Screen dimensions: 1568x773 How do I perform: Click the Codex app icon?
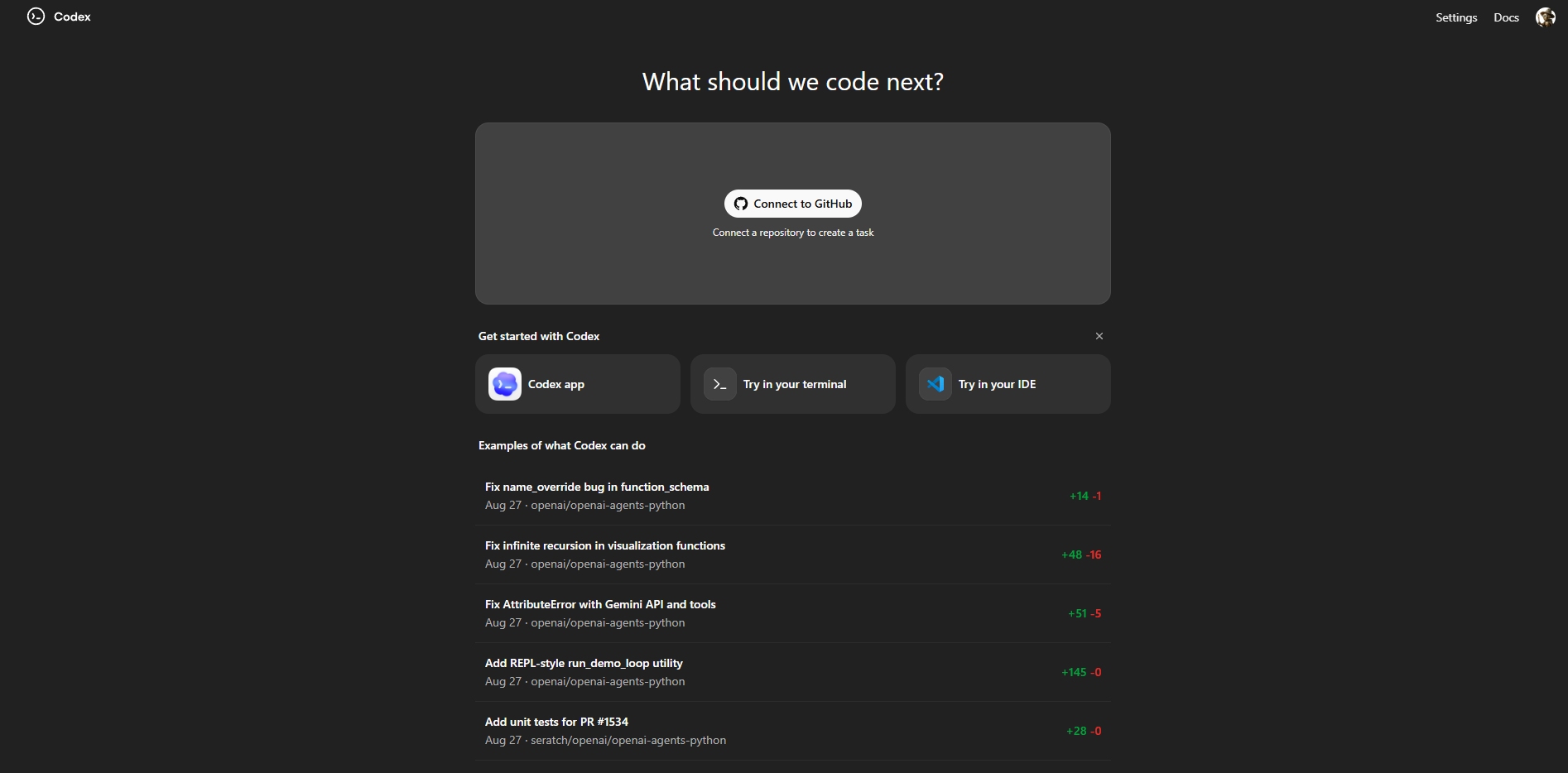[x=505, y=384]
